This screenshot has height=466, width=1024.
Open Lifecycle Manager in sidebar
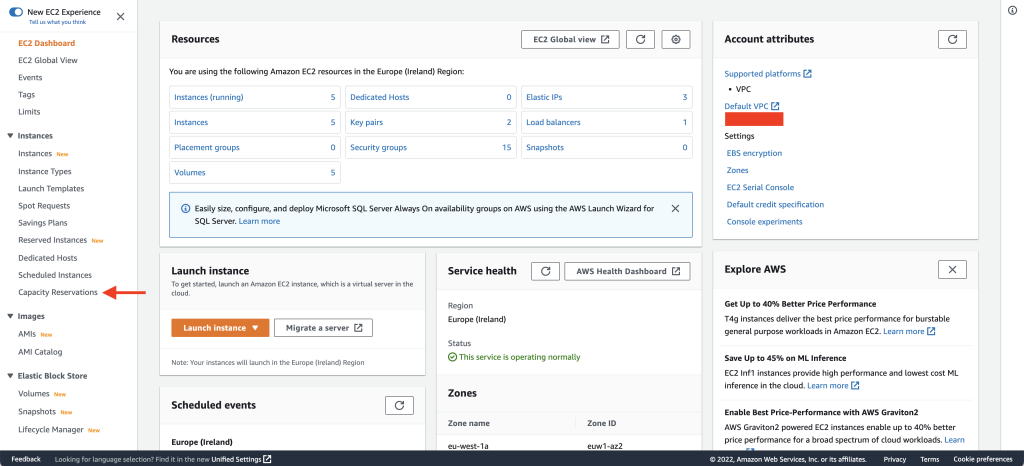pyautogui.click(x=51, y=429)
